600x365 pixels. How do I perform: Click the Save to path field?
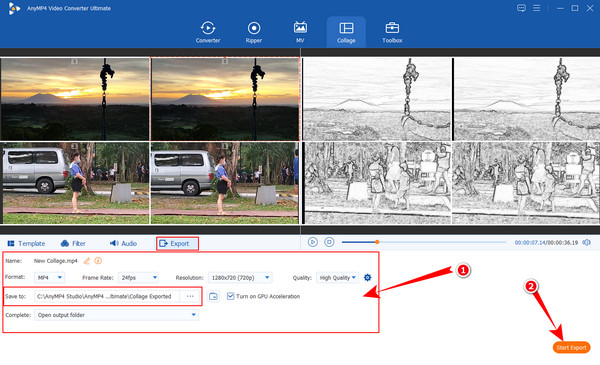click(107, 297)
